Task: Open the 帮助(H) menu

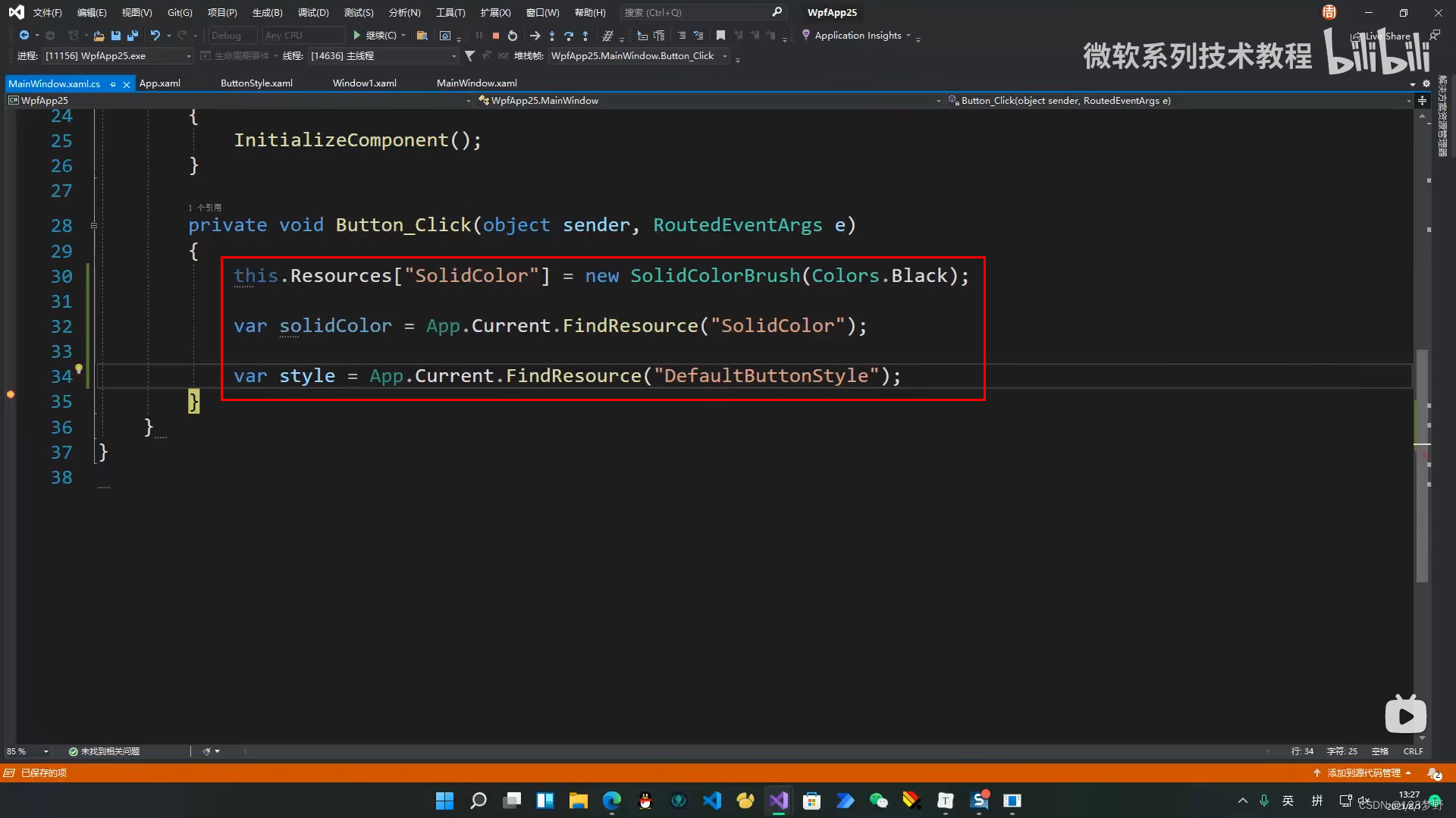Action: click(590, 13)
